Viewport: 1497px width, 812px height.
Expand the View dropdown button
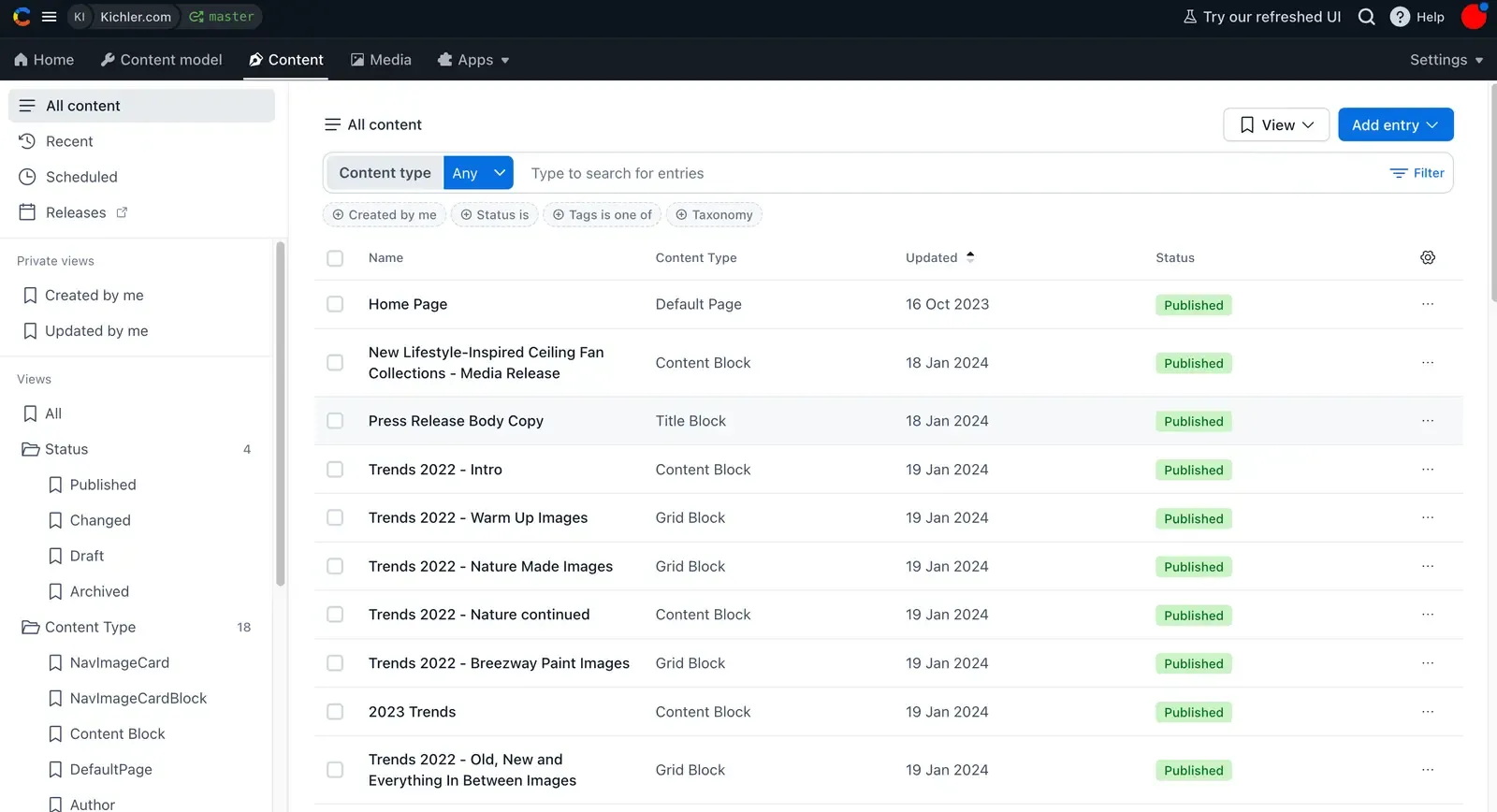(1276, 124)
